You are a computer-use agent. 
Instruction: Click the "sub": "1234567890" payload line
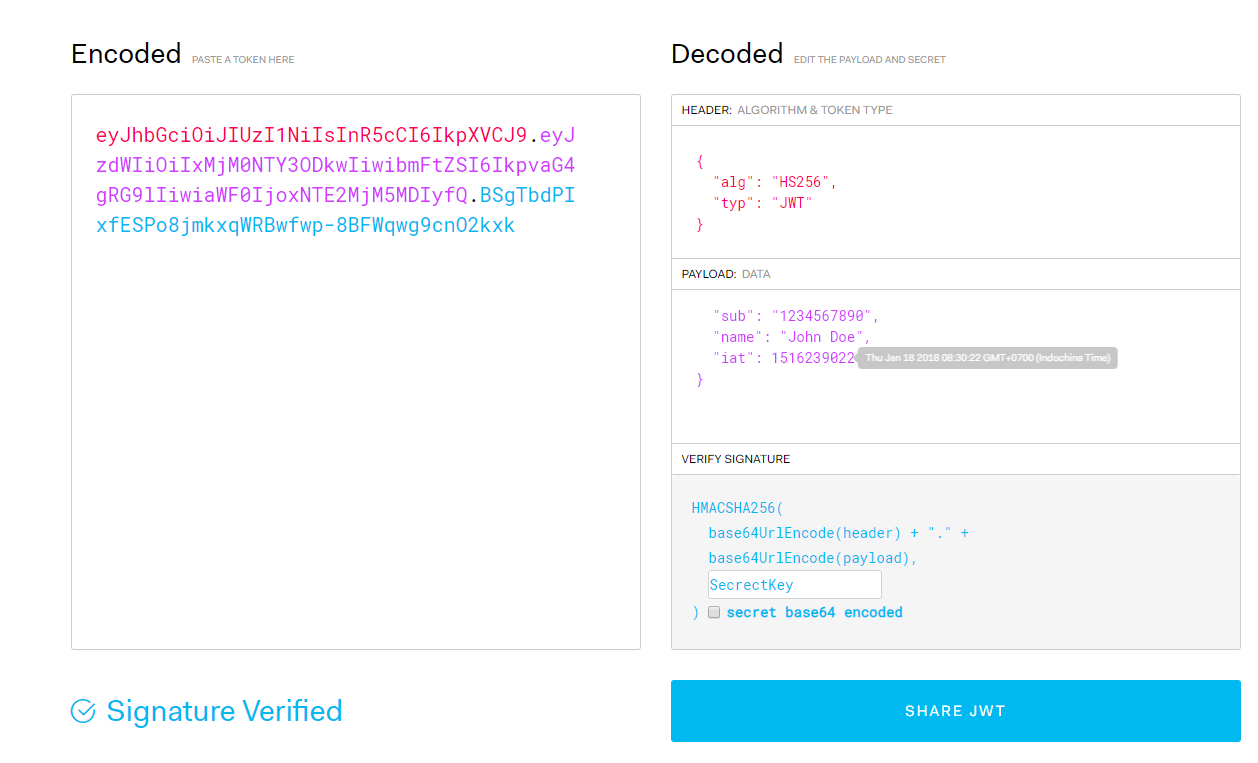pos(796,316)
